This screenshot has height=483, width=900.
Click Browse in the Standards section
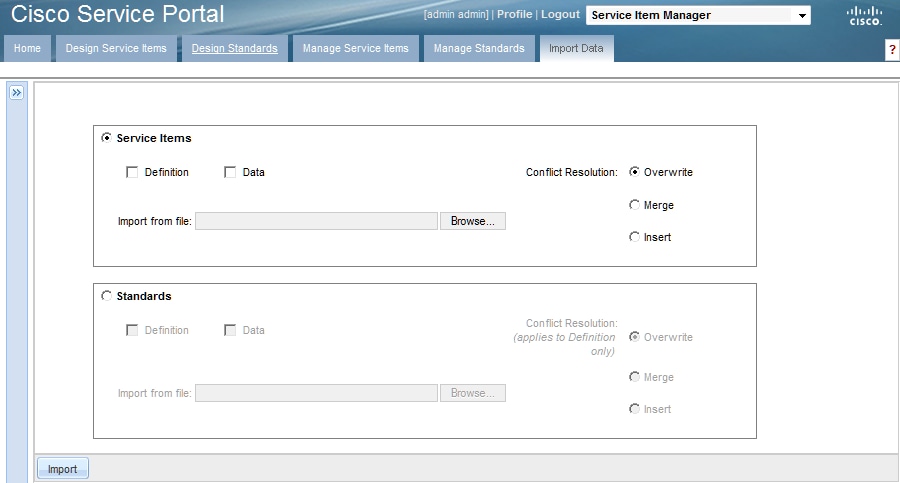click(x=473, y=393)
